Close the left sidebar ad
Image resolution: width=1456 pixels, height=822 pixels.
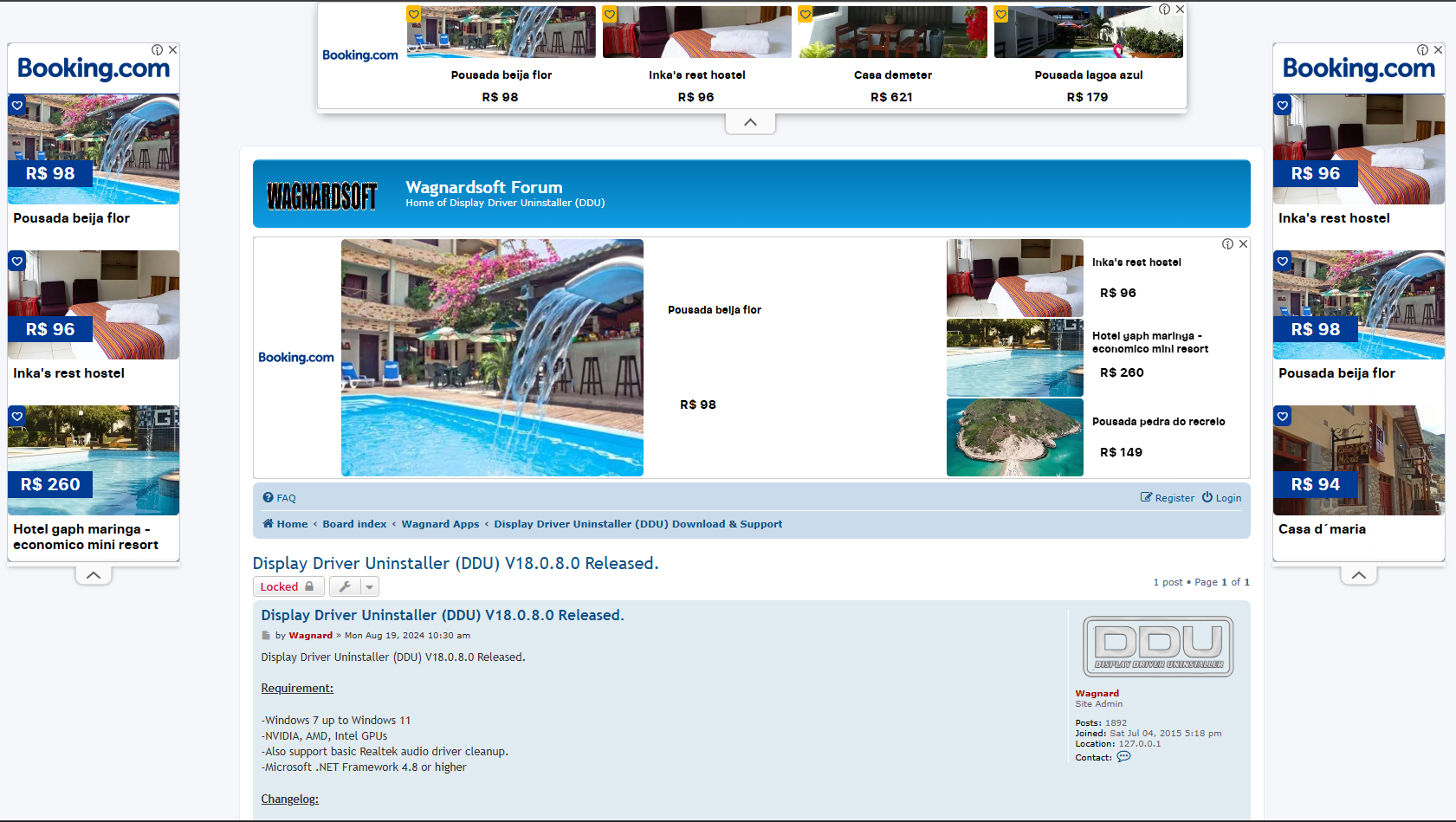tap(172, 50)
